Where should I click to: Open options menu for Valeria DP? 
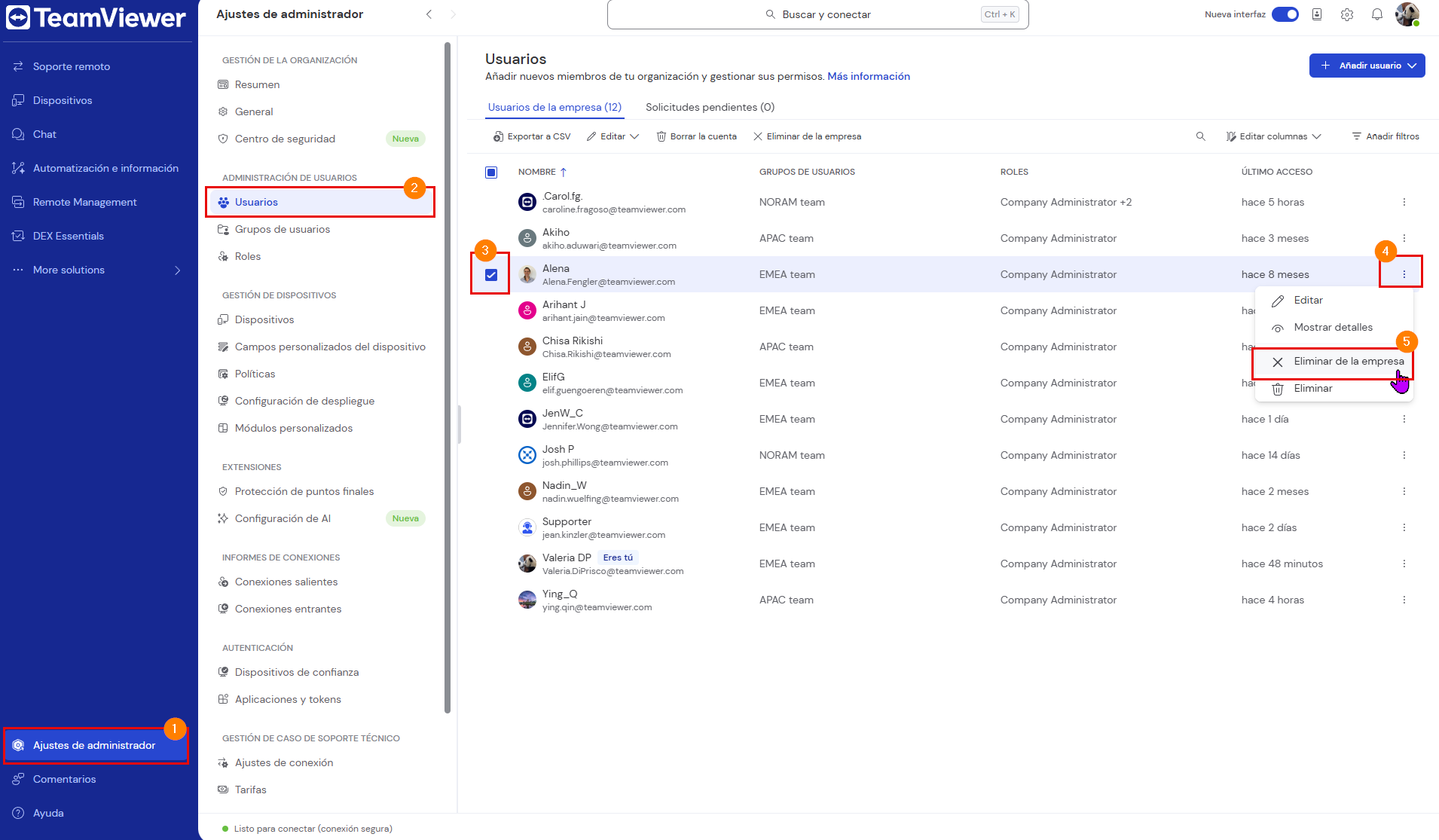click(1404, 564)
